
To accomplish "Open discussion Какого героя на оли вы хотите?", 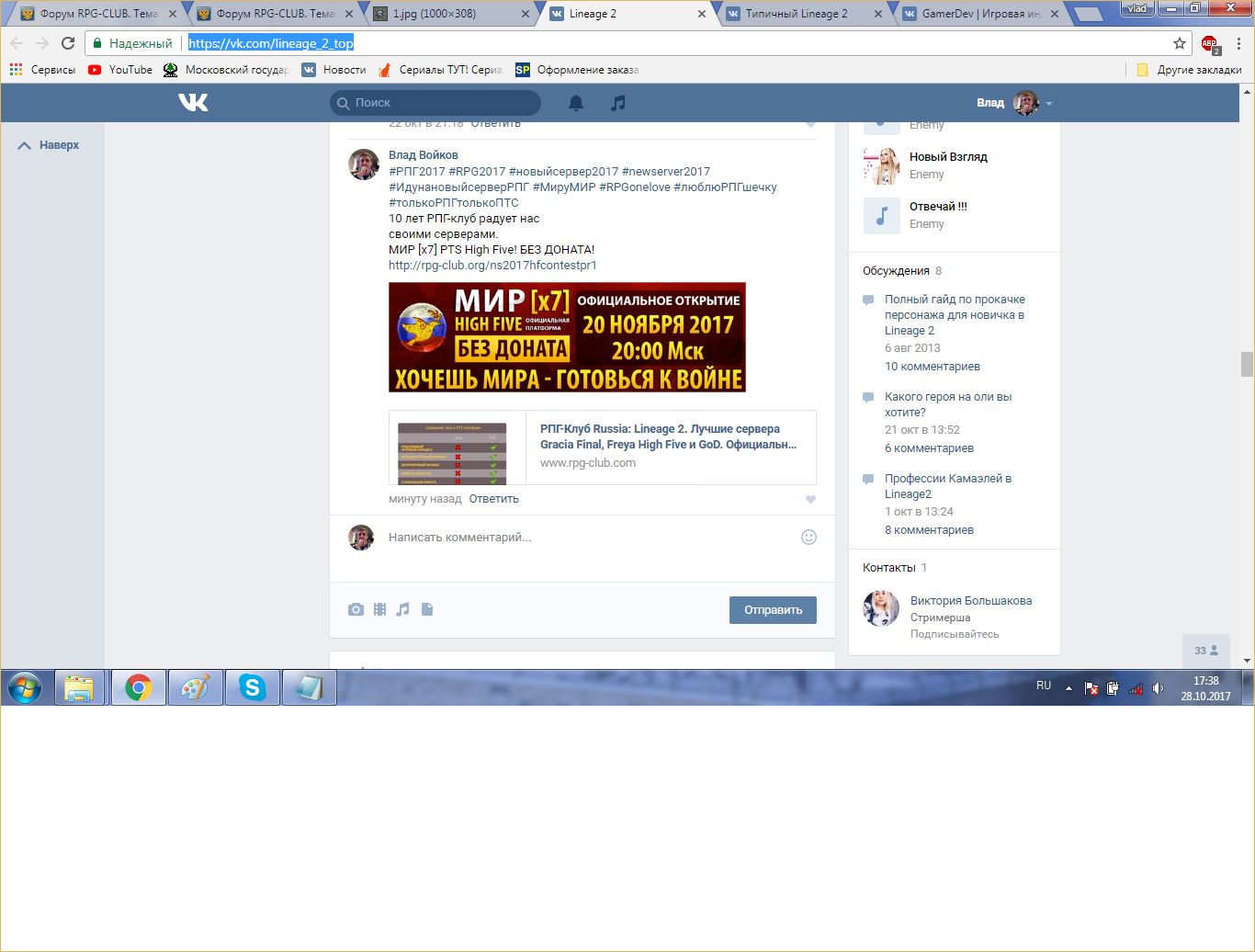I will (948, 404).
